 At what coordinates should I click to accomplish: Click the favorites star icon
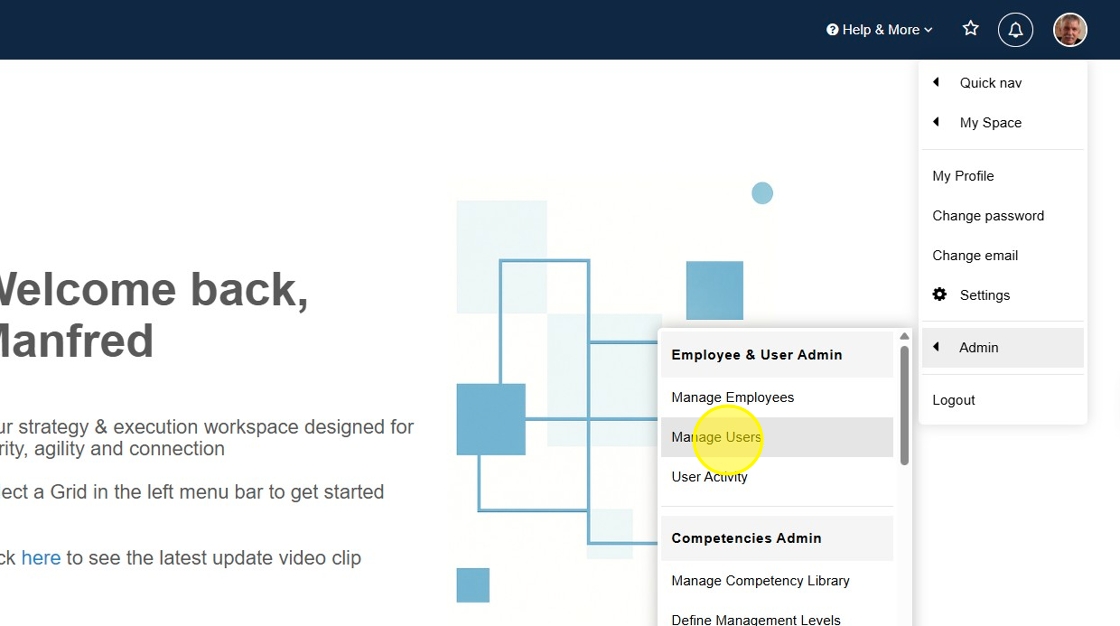click(x=970, y=29)
